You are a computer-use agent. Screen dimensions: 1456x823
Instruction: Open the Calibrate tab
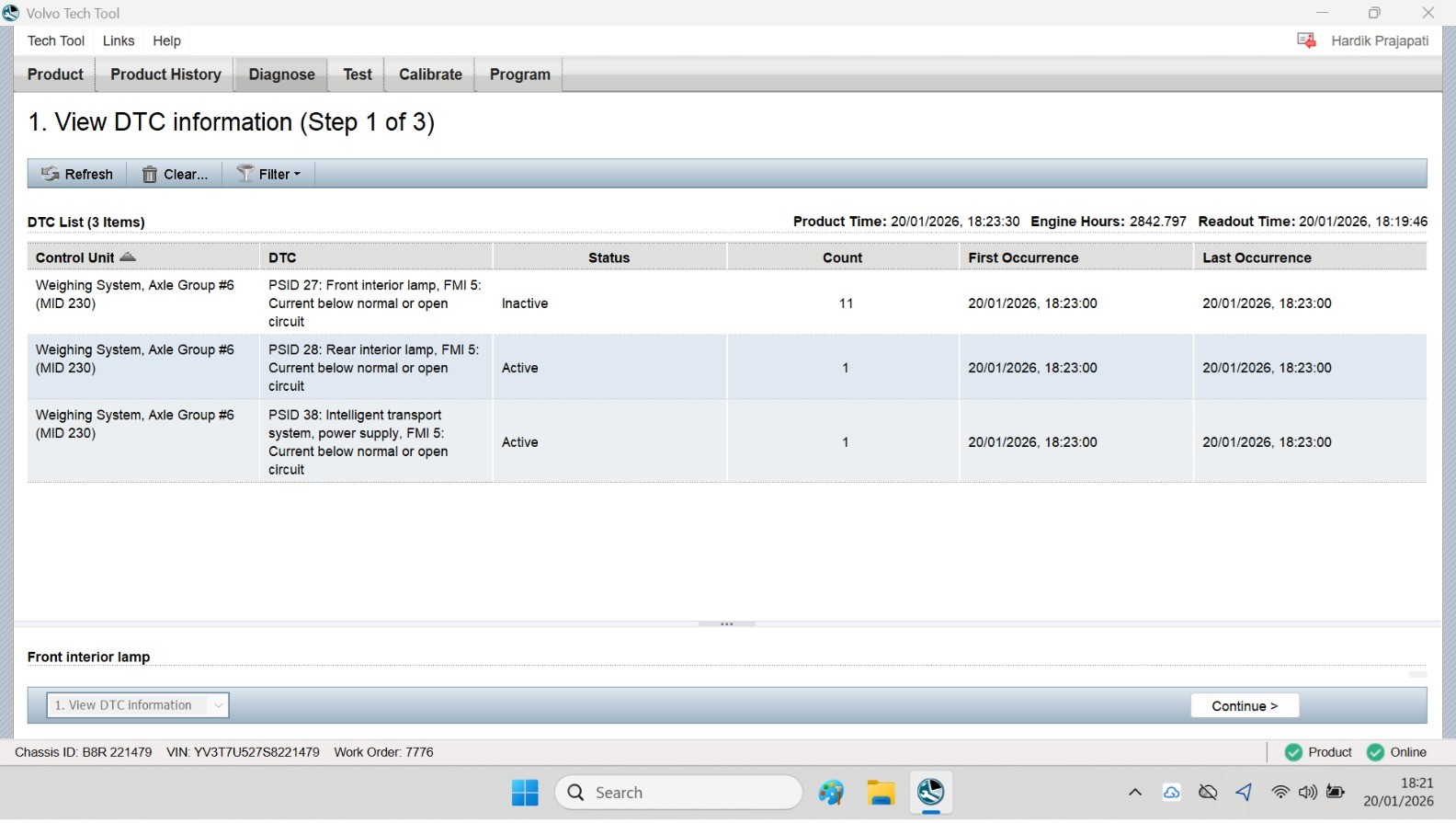tap(430, 74)
